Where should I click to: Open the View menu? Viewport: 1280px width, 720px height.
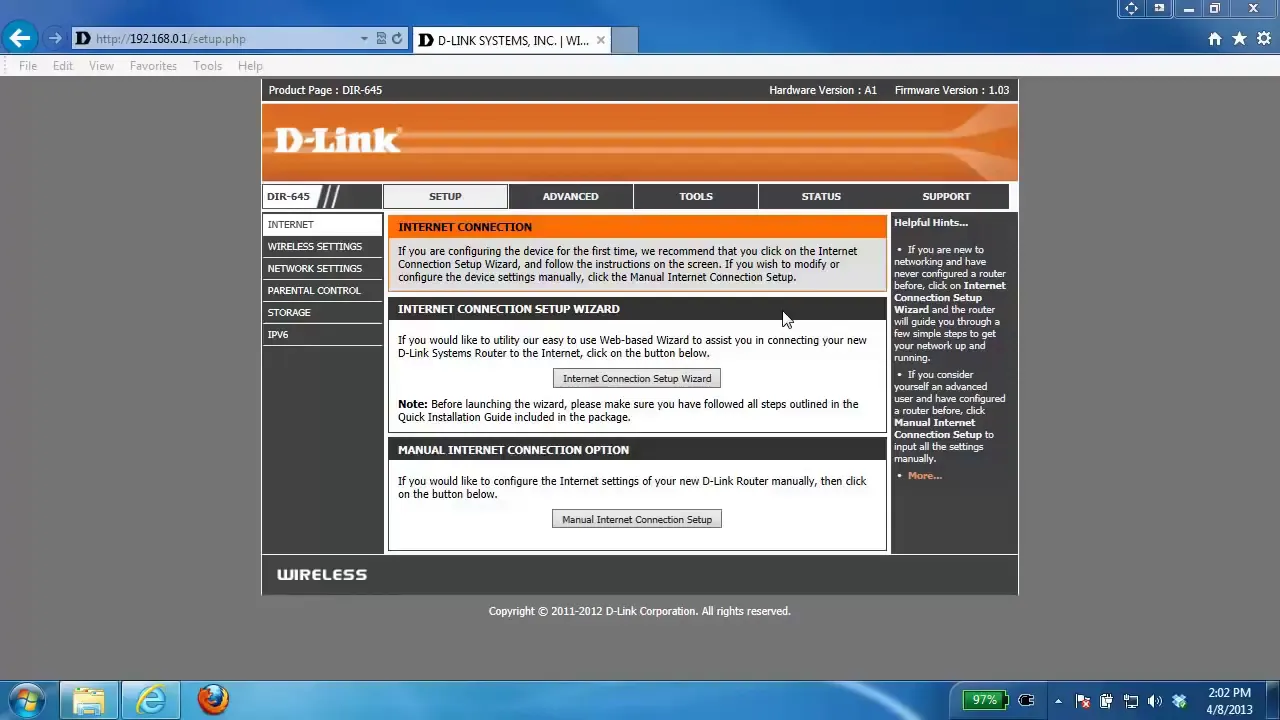(101, 66)
